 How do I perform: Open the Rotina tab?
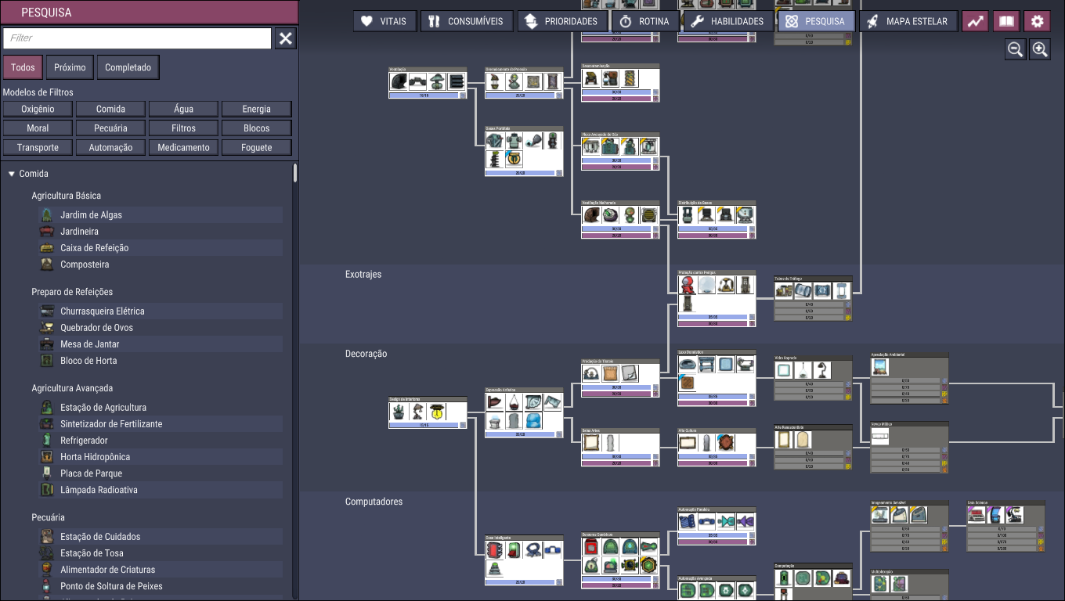[x=645, y=21]
